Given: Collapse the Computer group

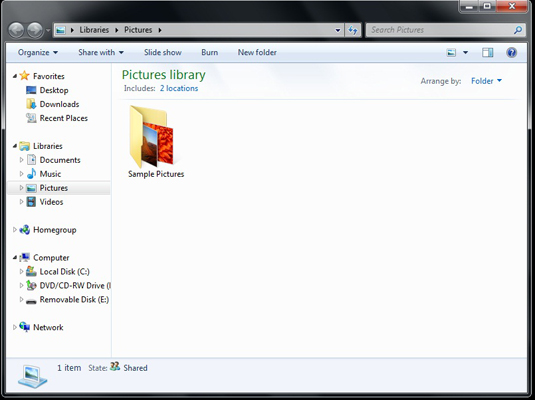Looking at the screenshot, I should click(x=15, y=258).
